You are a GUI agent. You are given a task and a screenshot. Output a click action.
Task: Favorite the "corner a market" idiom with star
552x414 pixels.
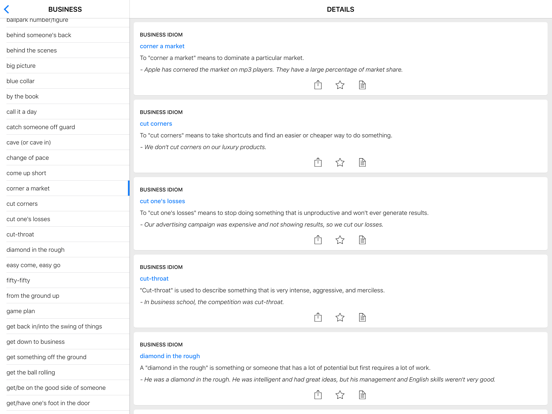pos(340,85)
